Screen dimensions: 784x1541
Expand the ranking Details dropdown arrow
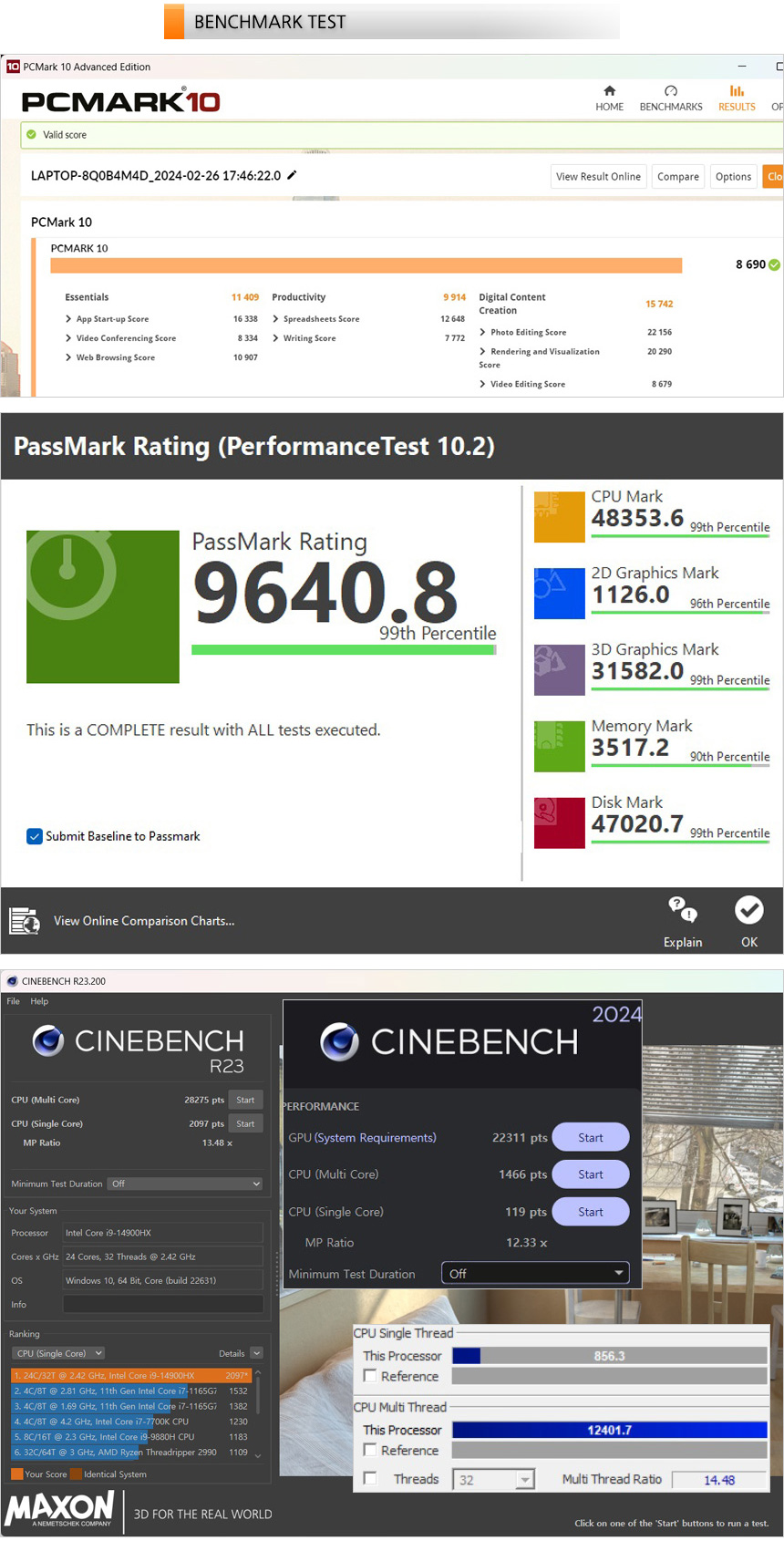click(256, 1353)
